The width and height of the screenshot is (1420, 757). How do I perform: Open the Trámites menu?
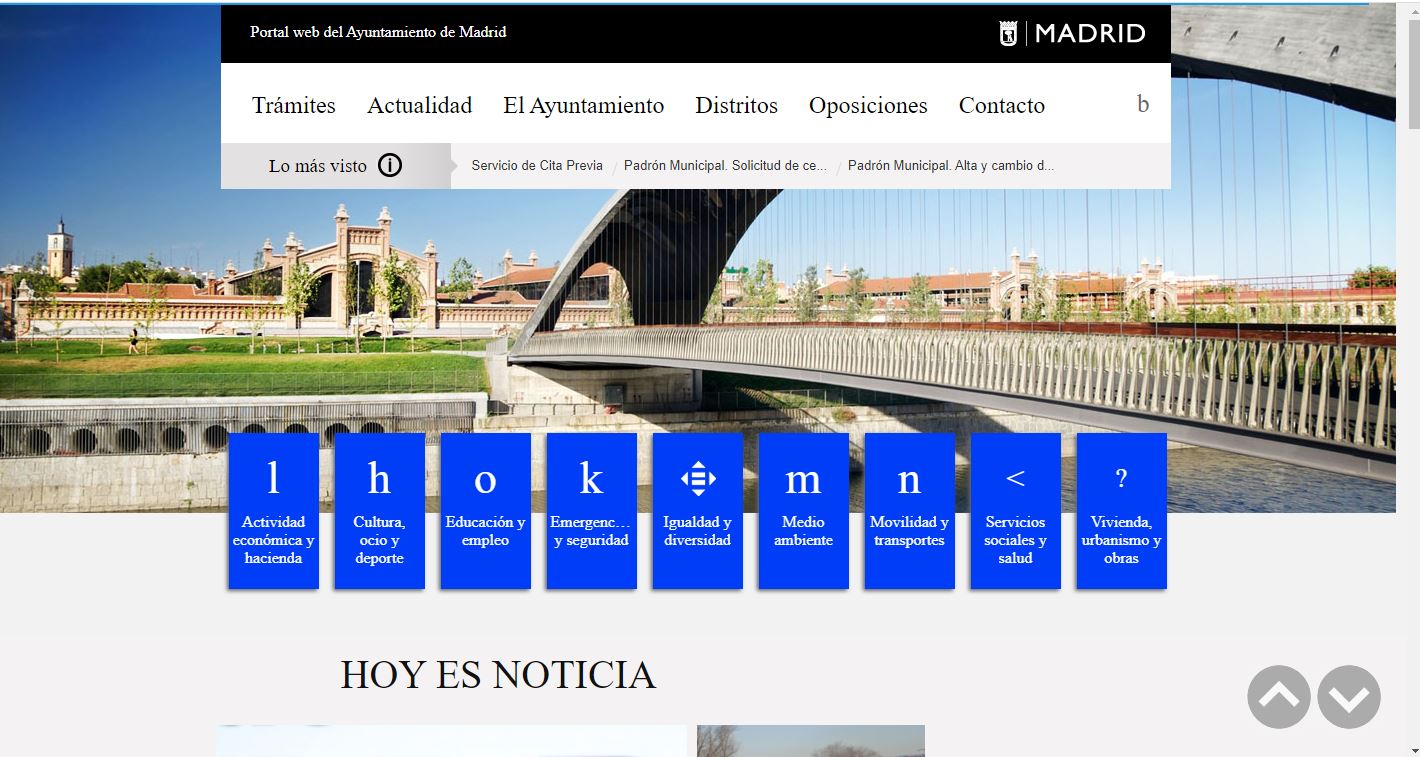[294, 105]
